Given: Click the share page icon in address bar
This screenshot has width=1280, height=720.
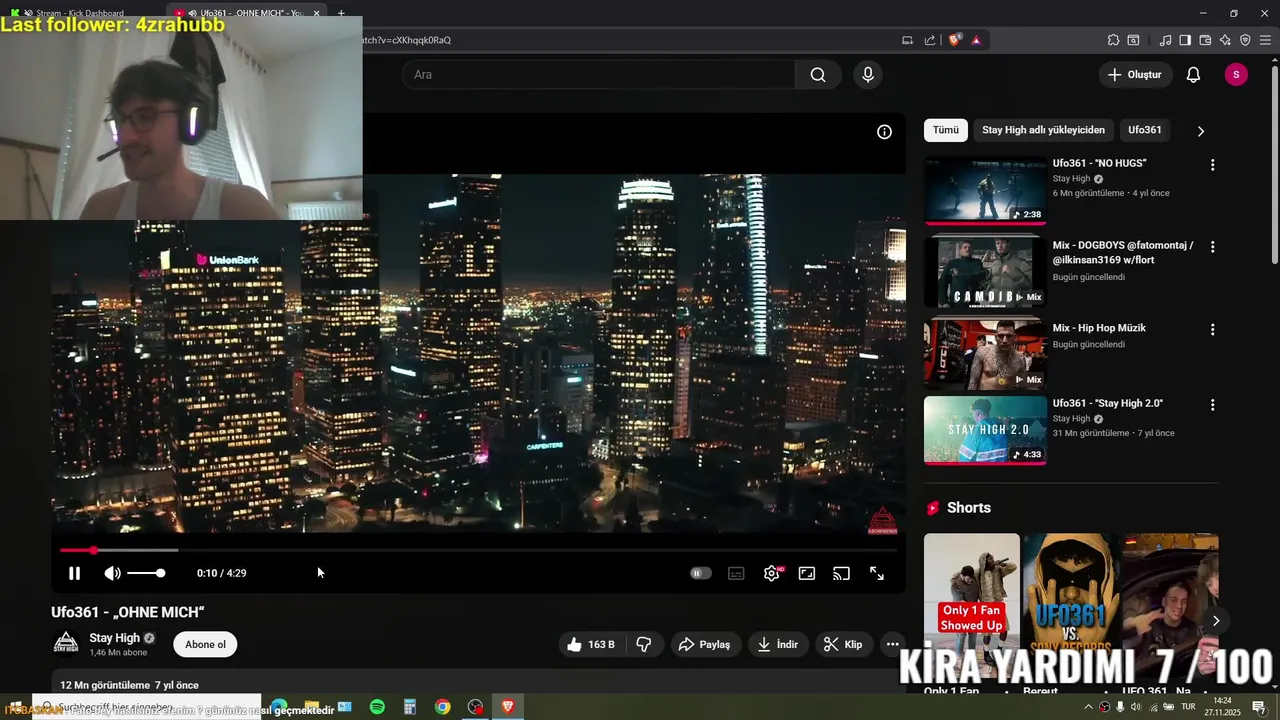Looking at the screenshot, I should [x=930, y=40].
